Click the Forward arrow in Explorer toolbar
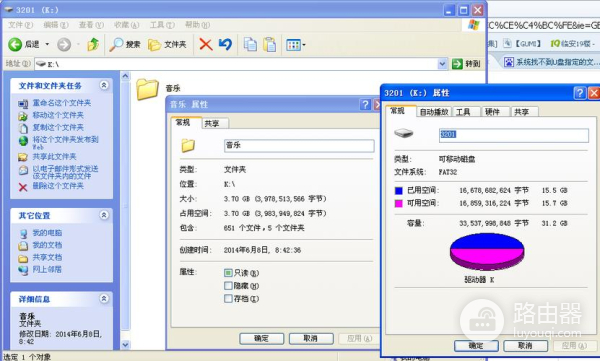600x361 pixels. pos(64,44)
